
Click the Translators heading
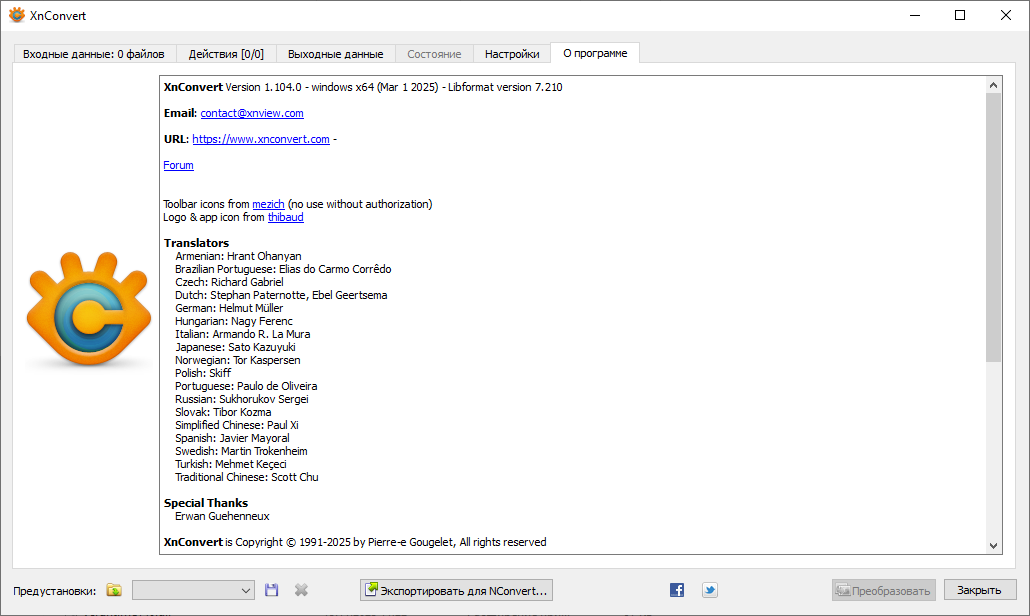196,243
